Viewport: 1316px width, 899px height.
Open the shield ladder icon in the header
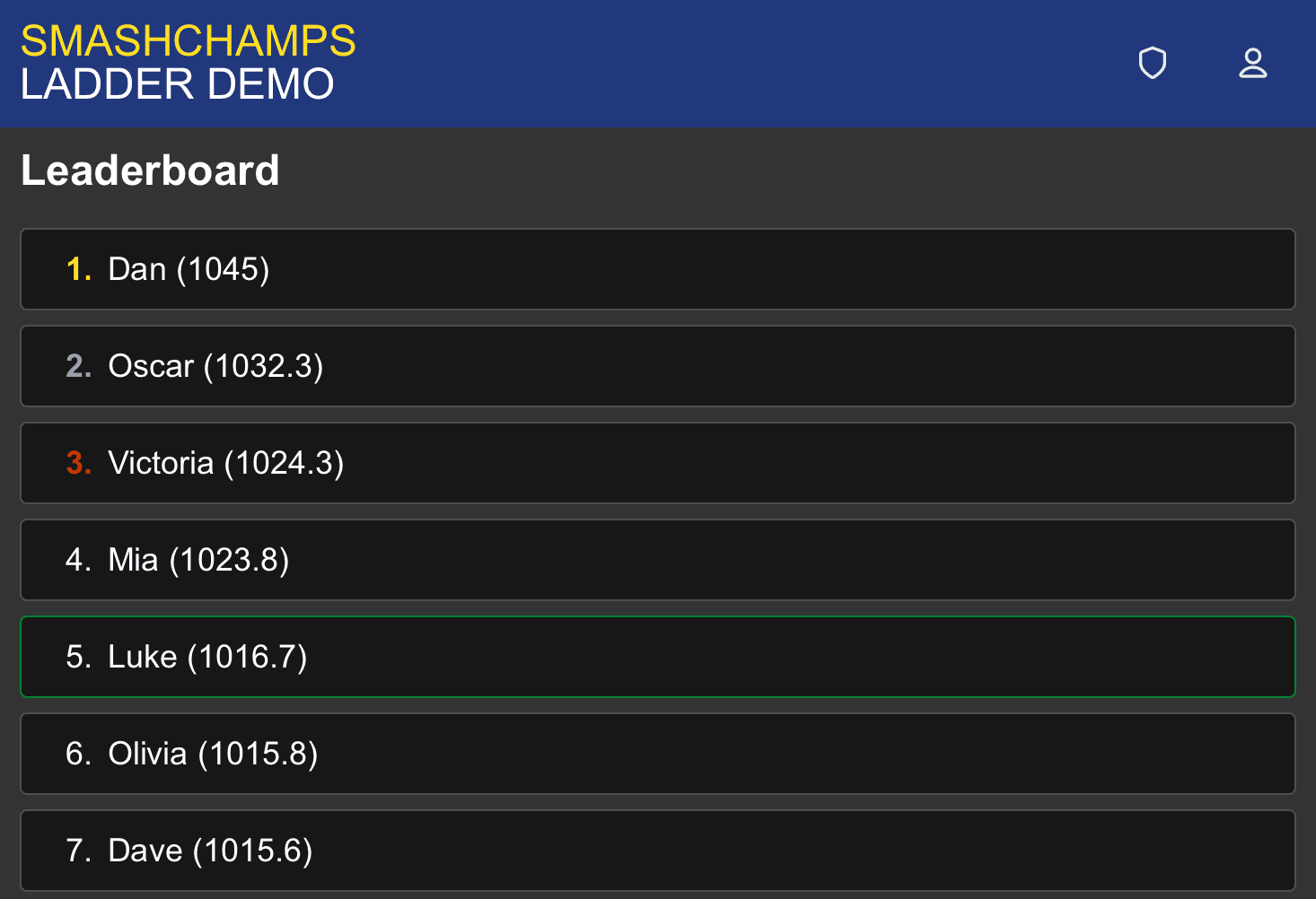click(1152, 63)
